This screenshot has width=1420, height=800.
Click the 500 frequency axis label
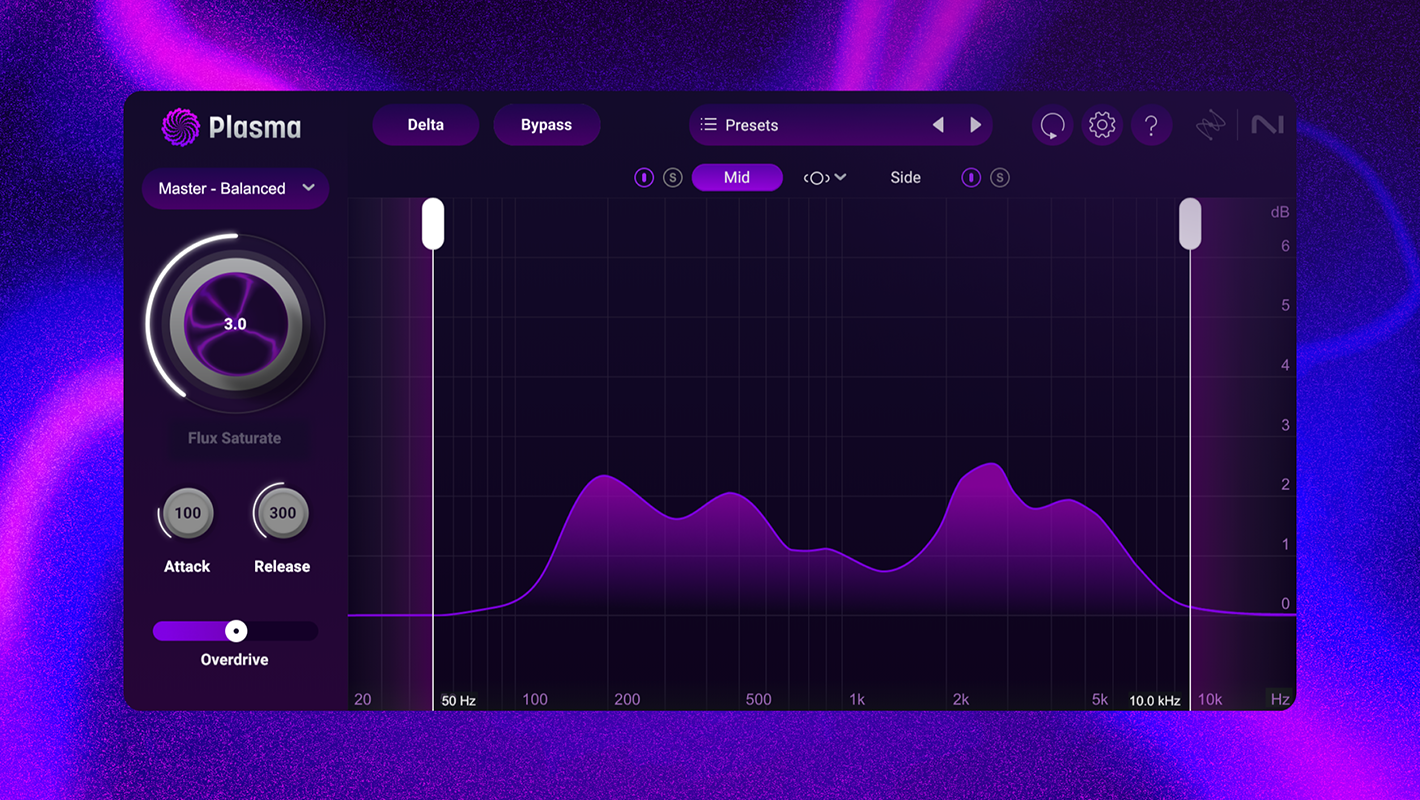759,700
